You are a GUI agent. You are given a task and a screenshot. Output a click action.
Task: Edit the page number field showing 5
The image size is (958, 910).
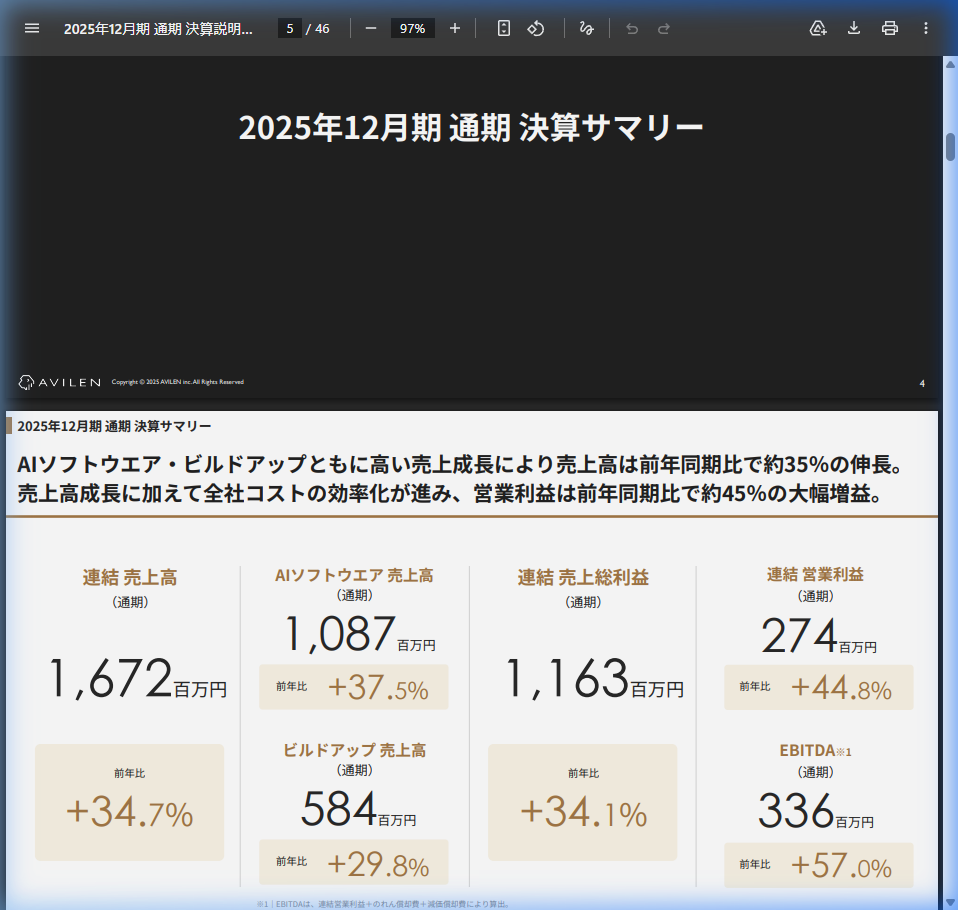point(290,28)
